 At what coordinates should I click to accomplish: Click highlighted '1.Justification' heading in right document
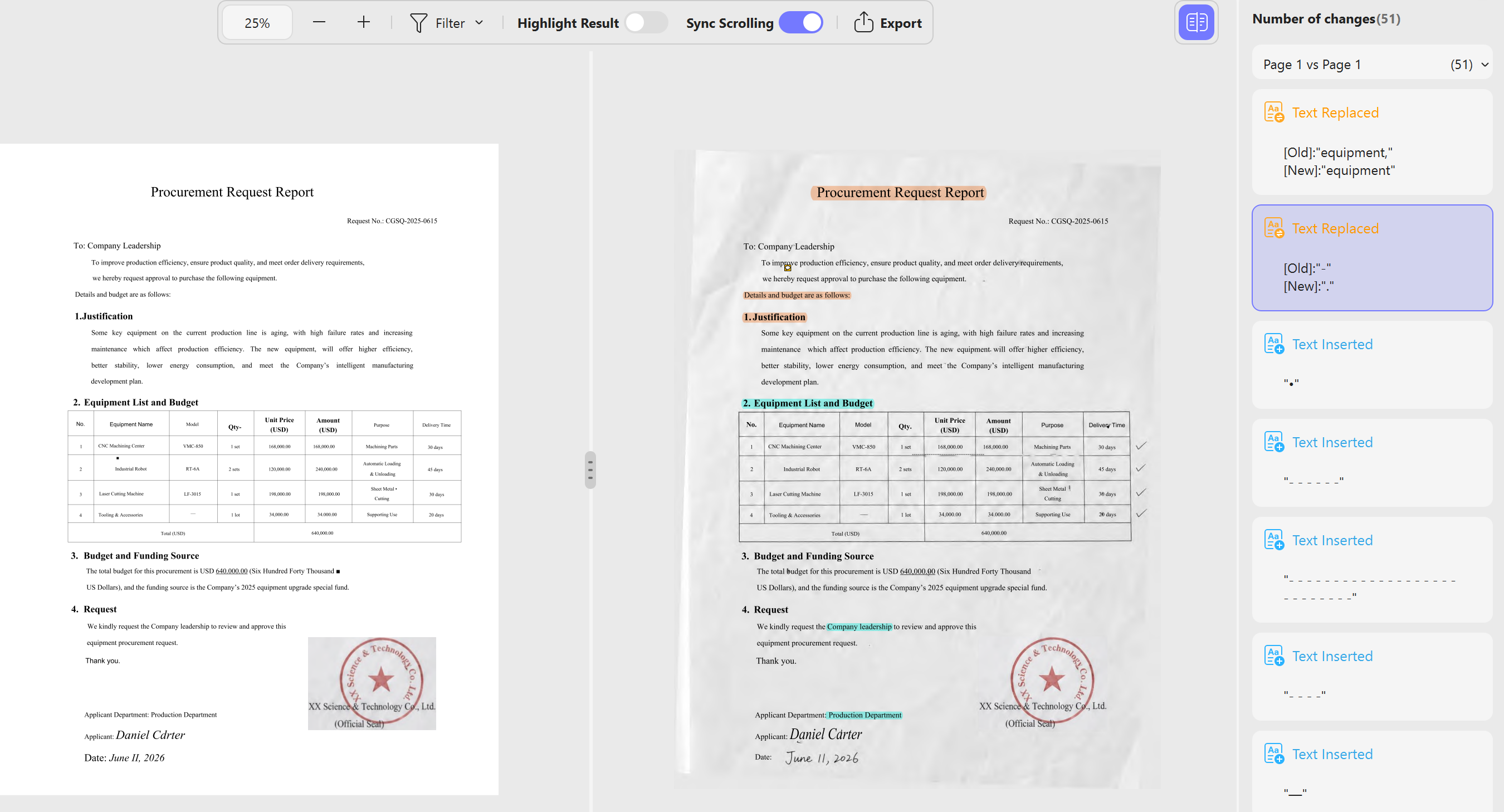774,317
